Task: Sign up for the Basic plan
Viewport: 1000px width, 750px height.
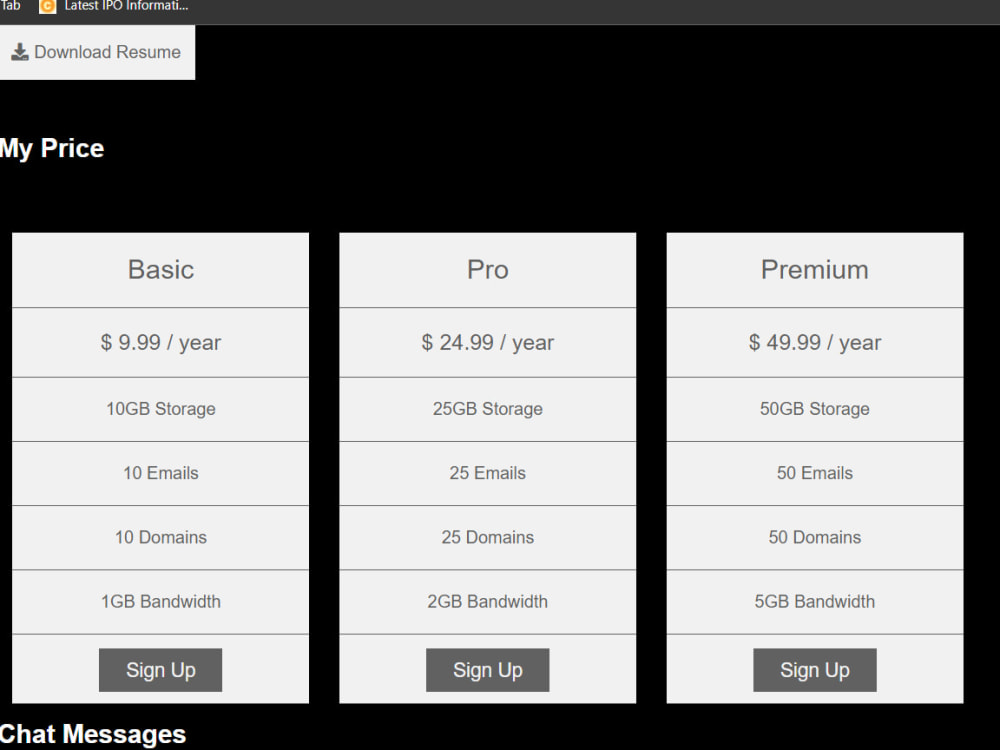Action: 161,670
